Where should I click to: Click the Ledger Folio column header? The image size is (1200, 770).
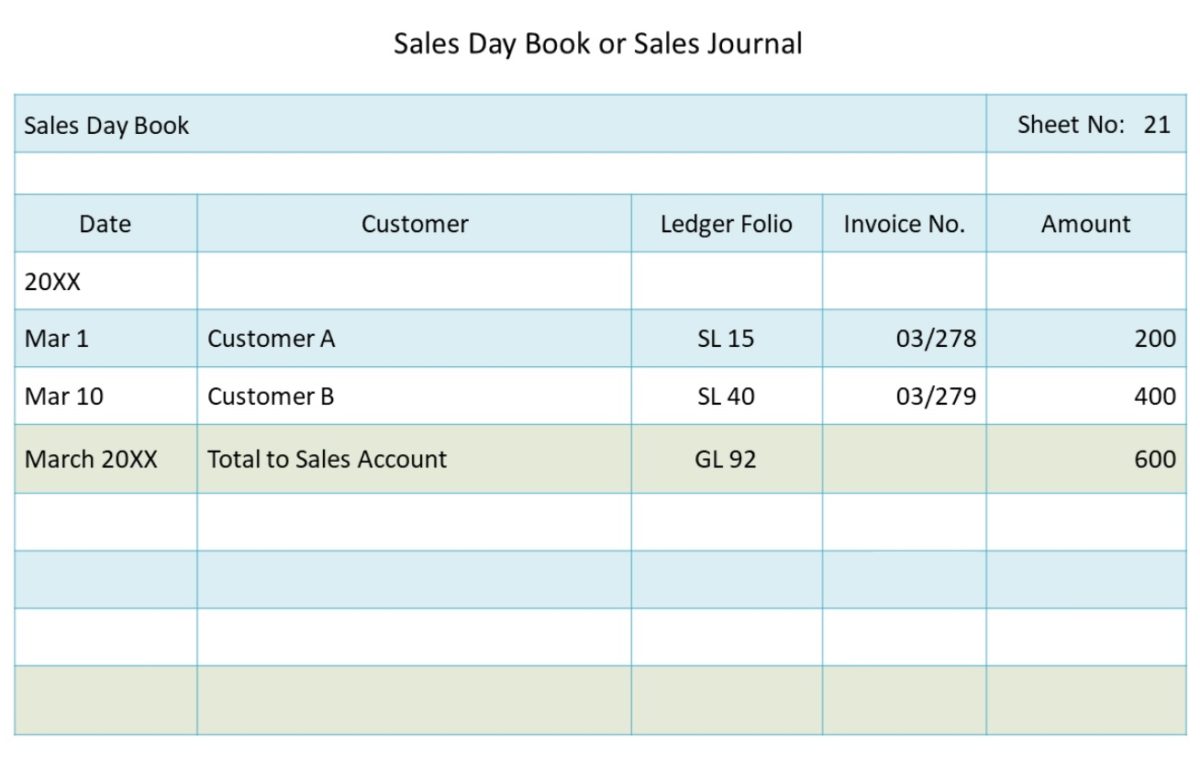click(726, 223)
